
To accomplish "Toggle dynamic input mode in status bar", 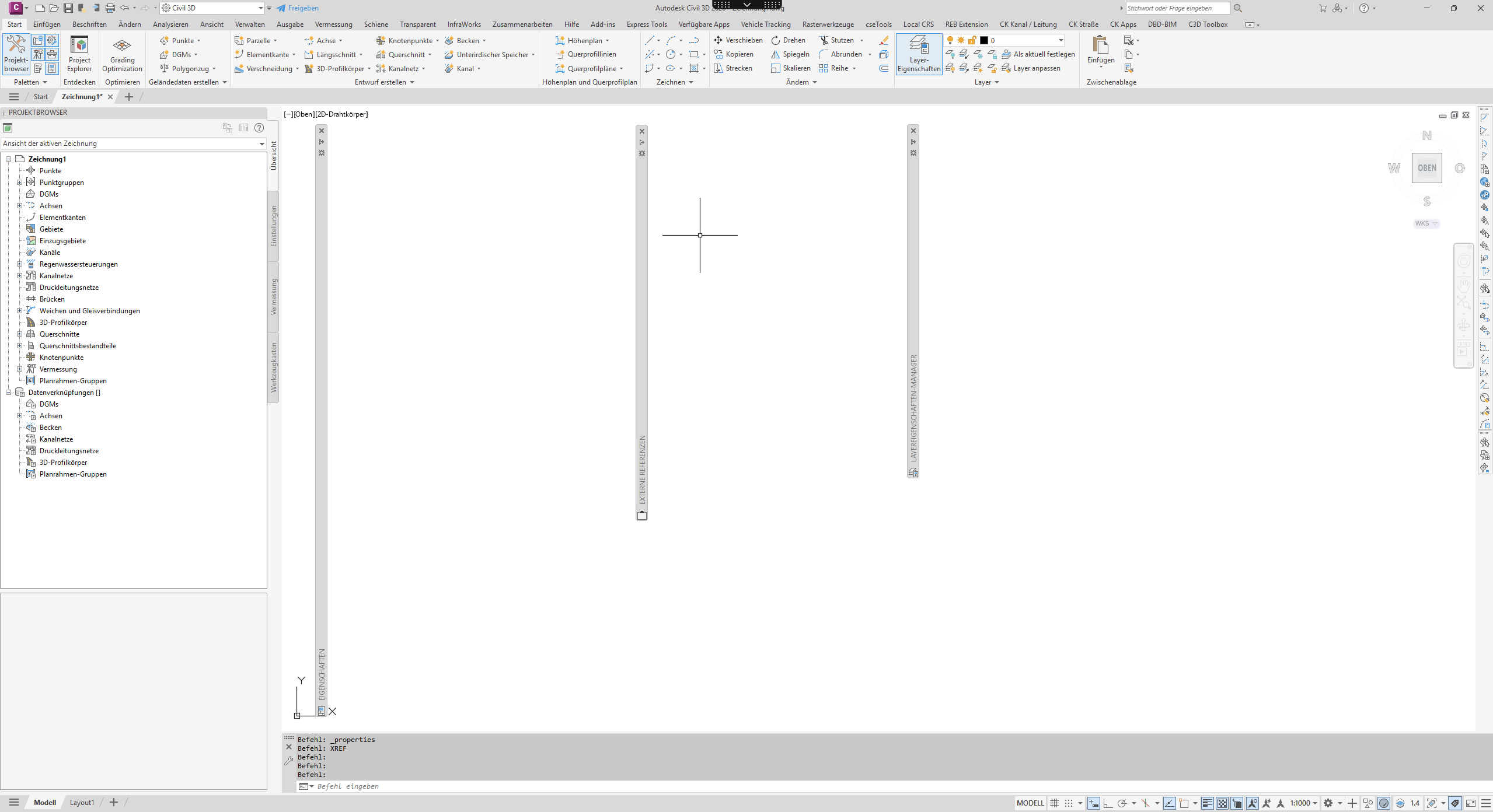I will pyautogui.click(x=1093, y=803).
